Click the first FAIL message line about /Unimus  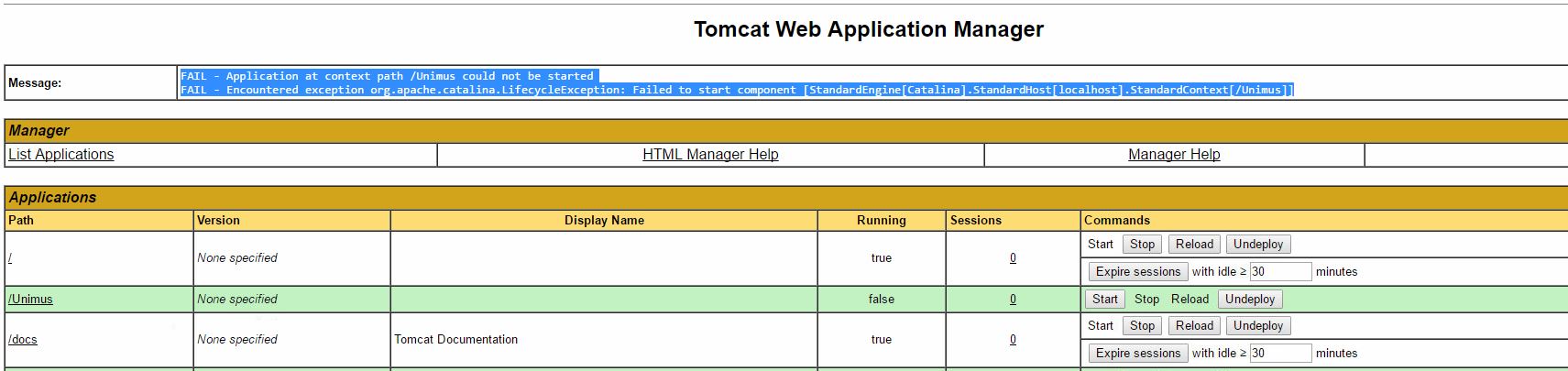387,76
